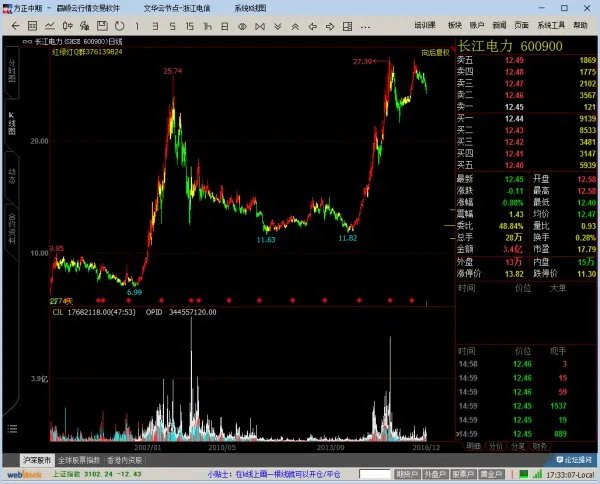Open the 培训课 menu
Image resolution: width=600 pixels, height=484 pixels.
tap(425, 25)
